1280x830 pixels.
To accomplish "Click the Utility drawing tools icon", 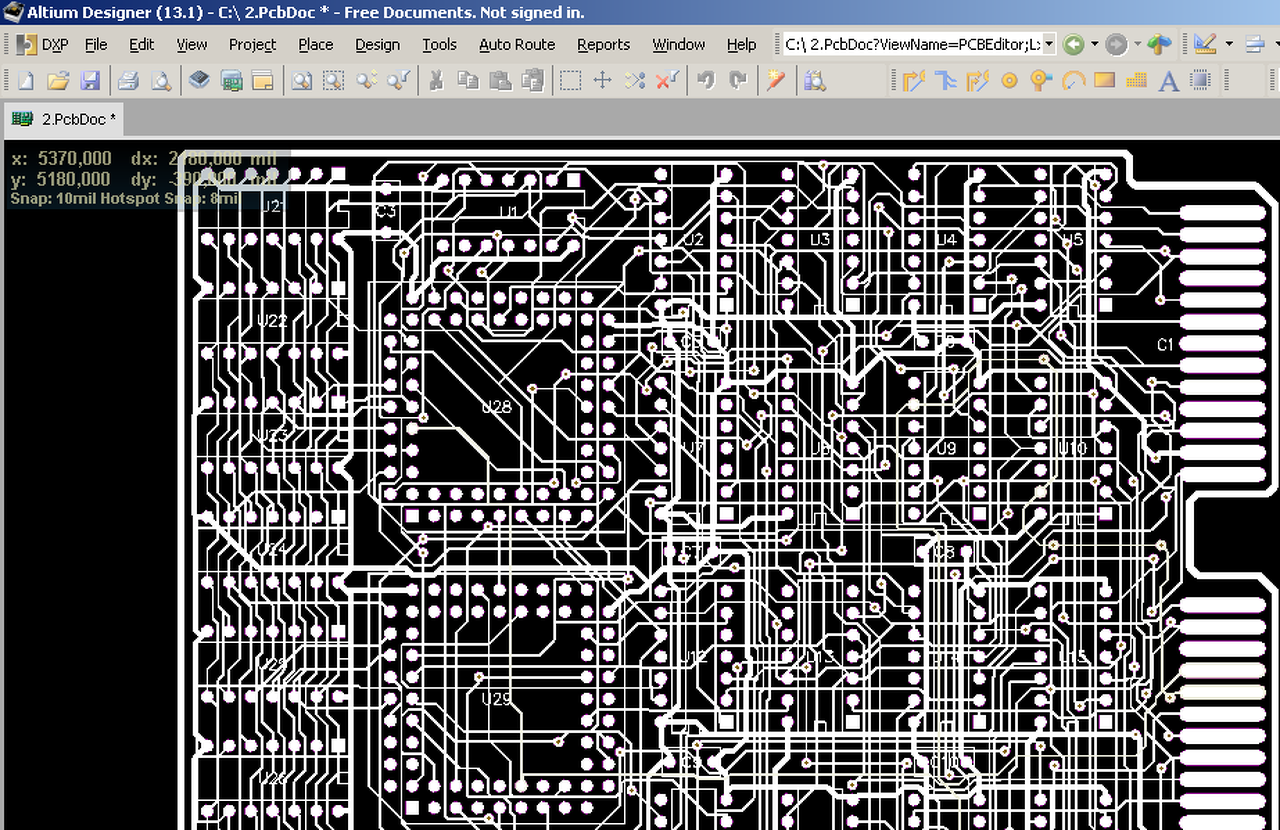I will pyautogui.click(x=1204, y=45).
